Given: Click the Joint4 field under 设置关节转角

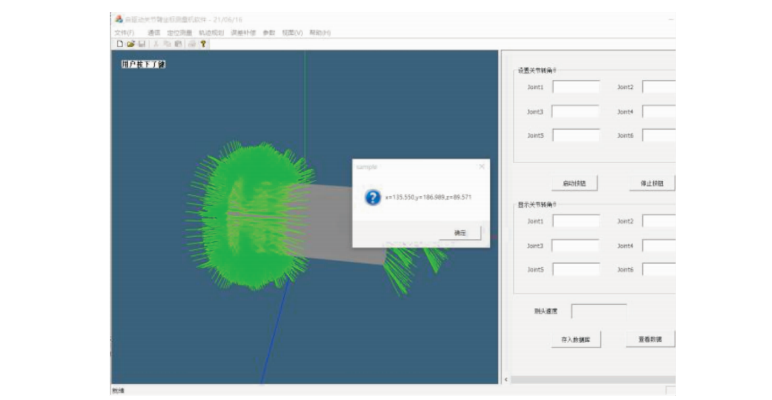Looking at the screenshot, I should coord(659,111).
